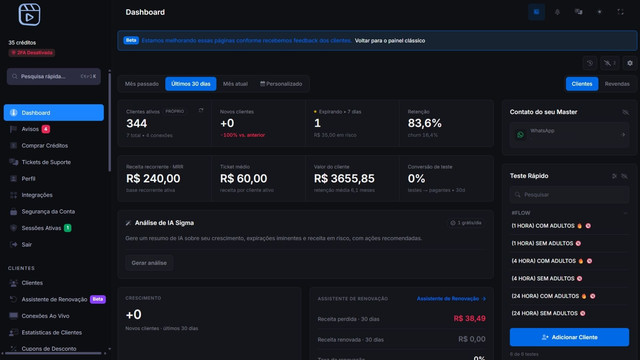Click the Perfil icon in the sidebar
This screenshot has height=360, width=640.
13,179
